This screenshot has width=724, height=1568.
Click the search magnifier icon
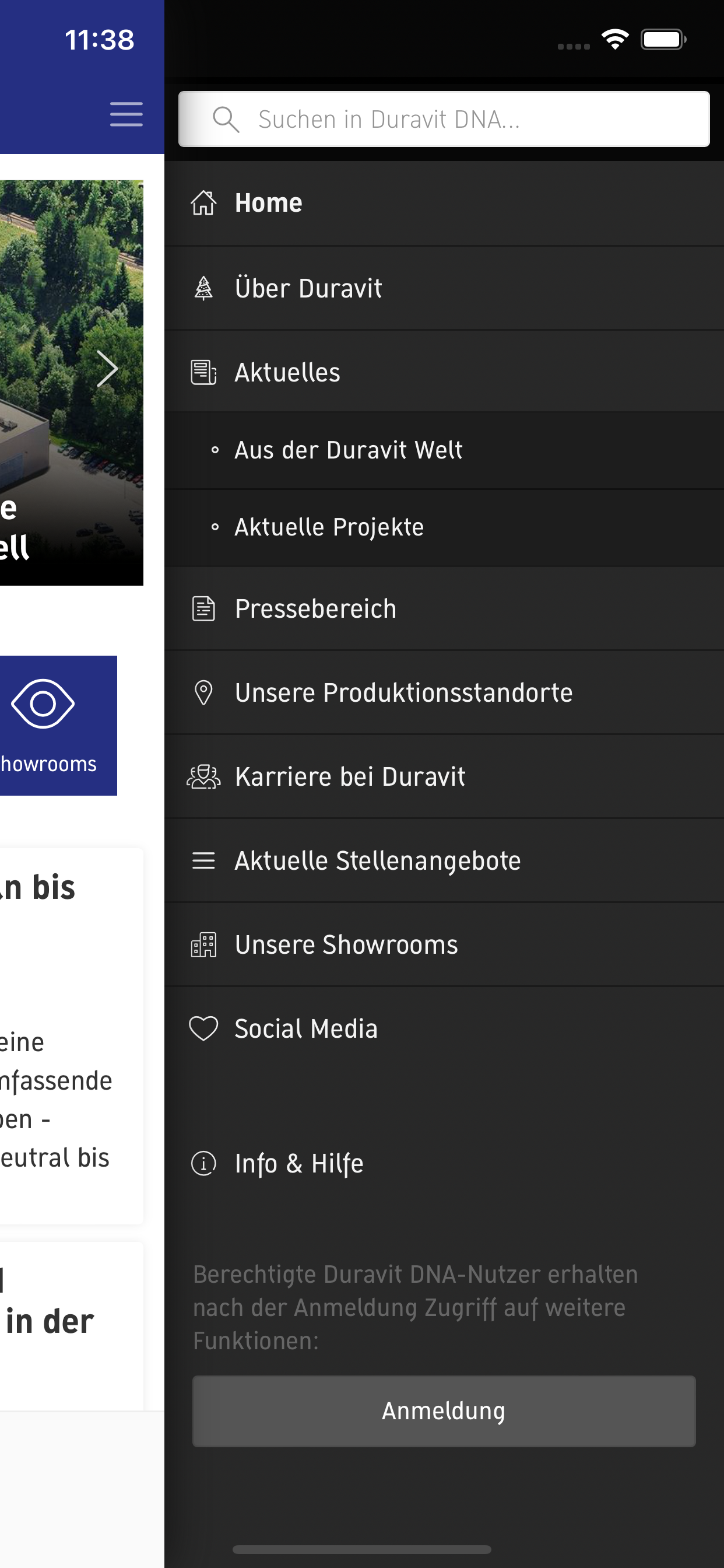pos(226,120)
